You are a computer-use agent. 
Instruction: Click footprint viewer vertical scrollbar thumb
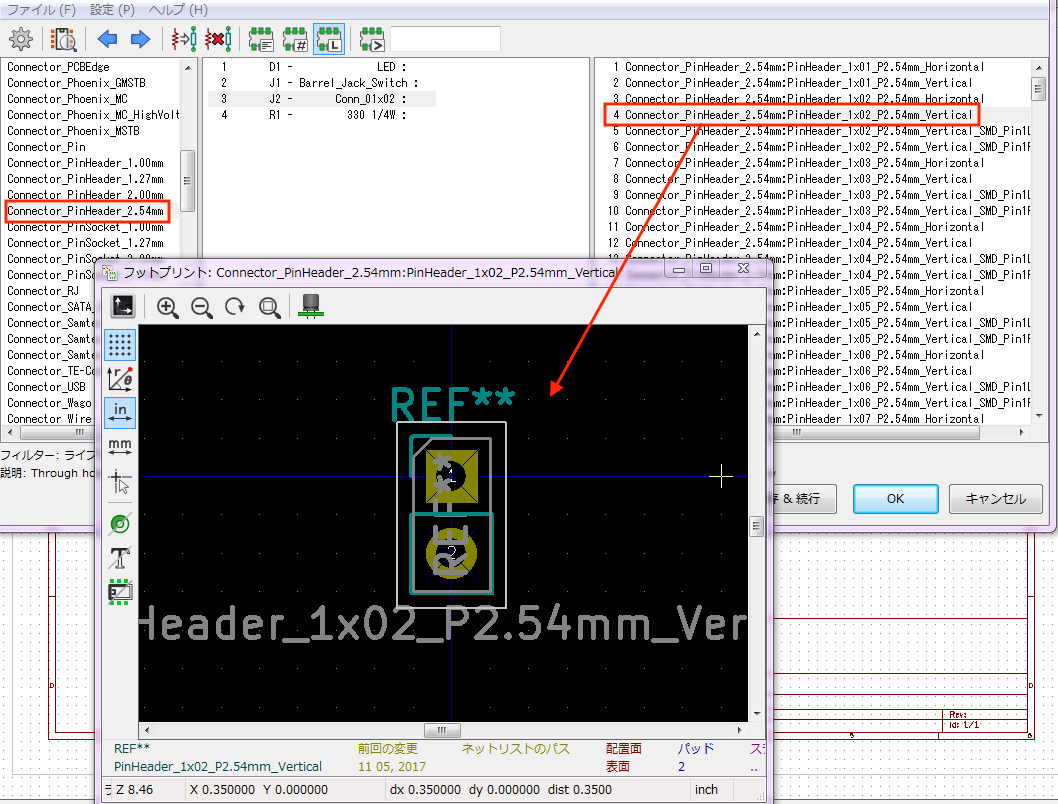click(756, 526)
